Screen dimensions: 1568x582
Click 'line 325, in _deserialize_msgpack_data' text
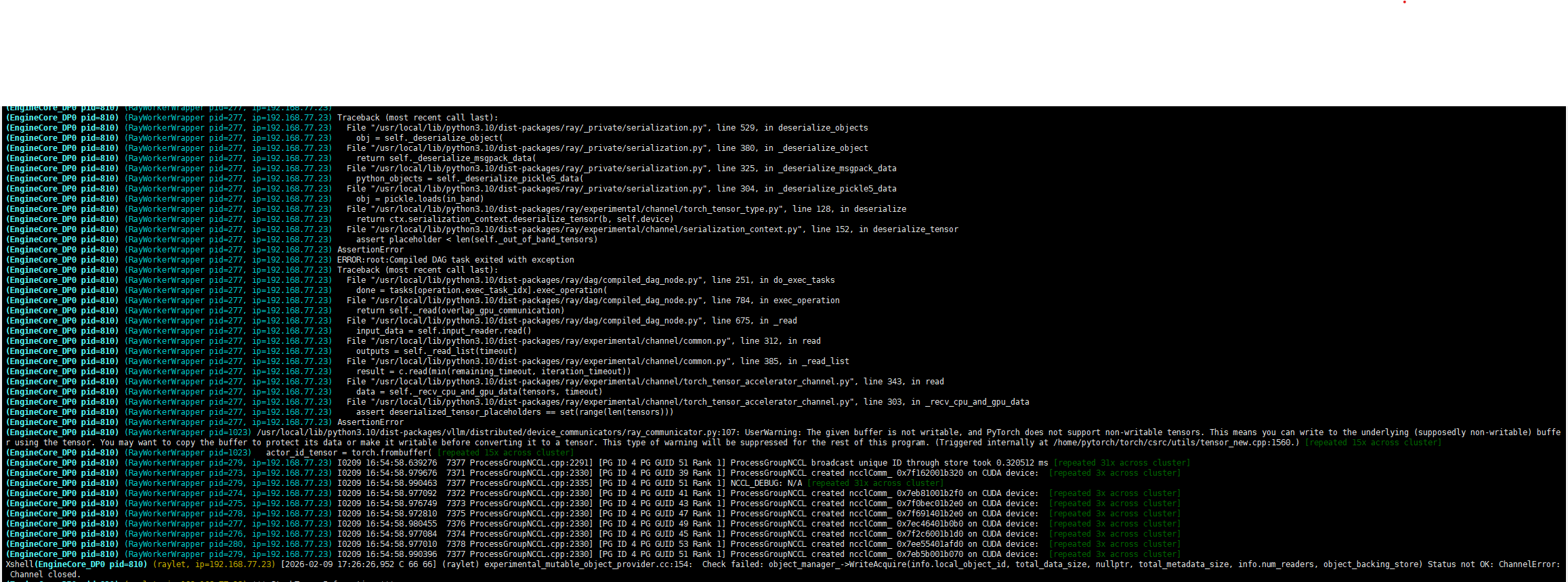pyautogui.click(x=806, y=169)
